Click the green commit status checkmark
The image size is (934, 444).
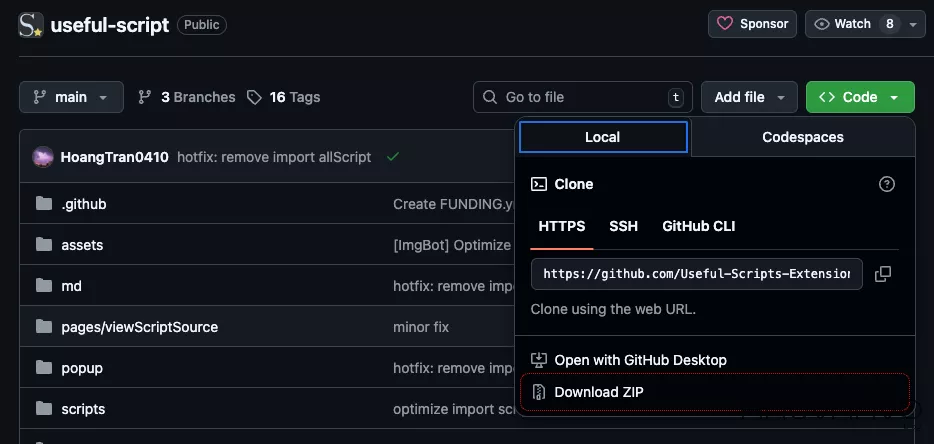tap(393, 157)
